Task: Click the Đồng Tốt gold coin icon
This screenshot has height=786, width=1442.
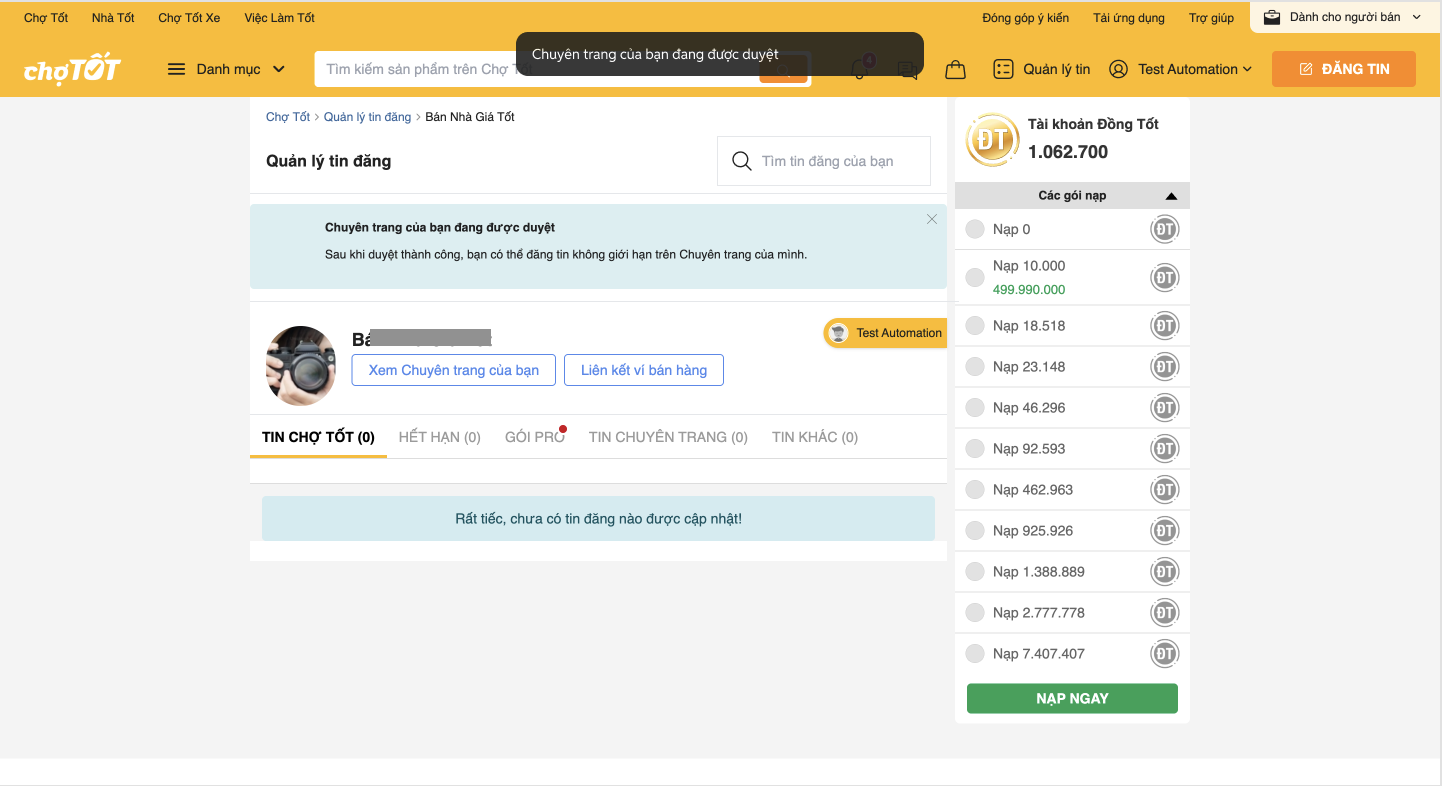Action: [x=991, y=140]
